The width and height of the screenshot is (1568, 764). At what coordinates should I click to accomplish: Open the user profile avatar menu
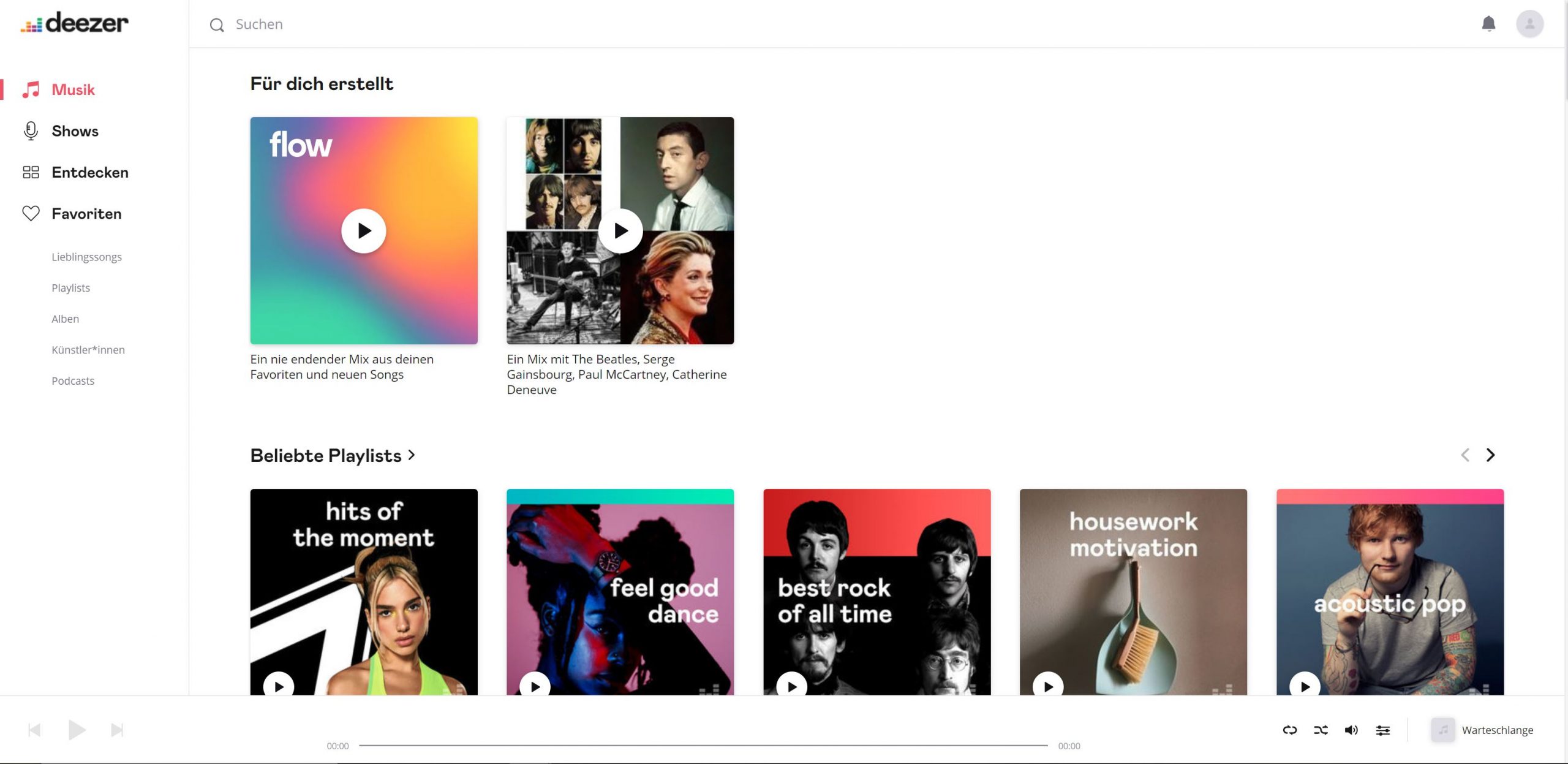[1529, 24]
